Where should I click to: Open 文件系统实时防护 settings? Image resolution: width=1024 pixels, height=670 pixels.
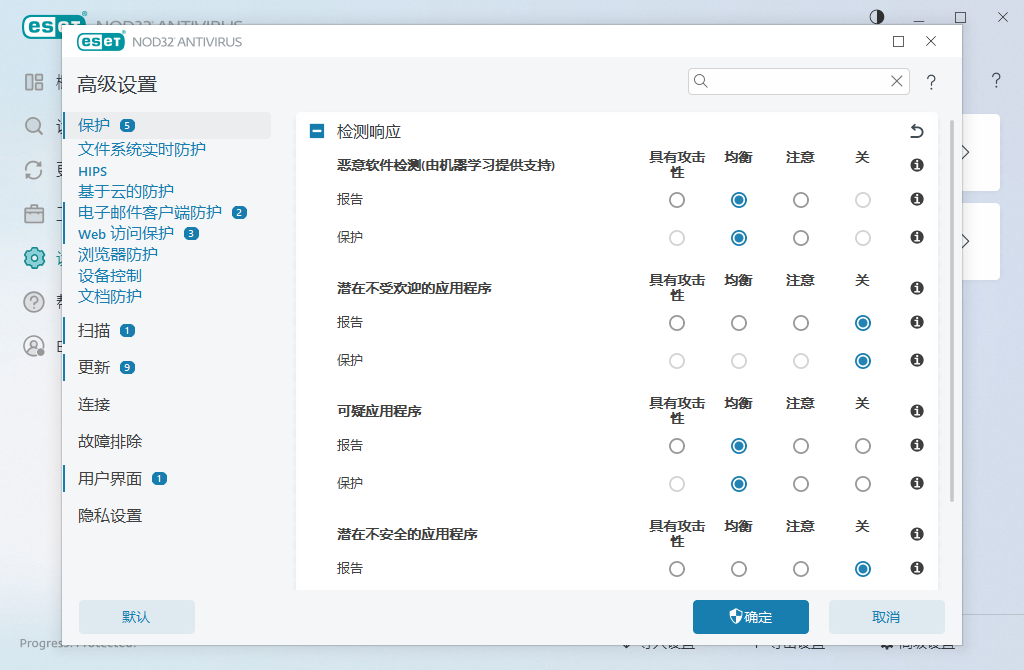(142, 149)
